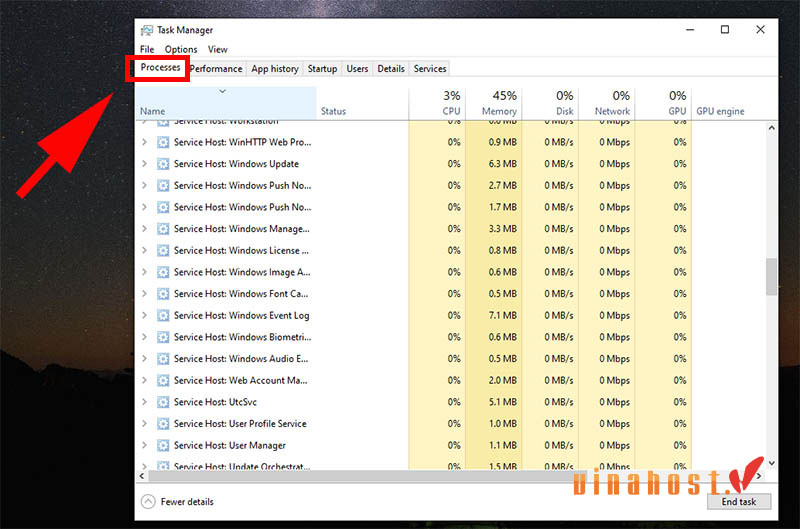Click gear icon for Service Host: Windows Image A...

point(163,272)
